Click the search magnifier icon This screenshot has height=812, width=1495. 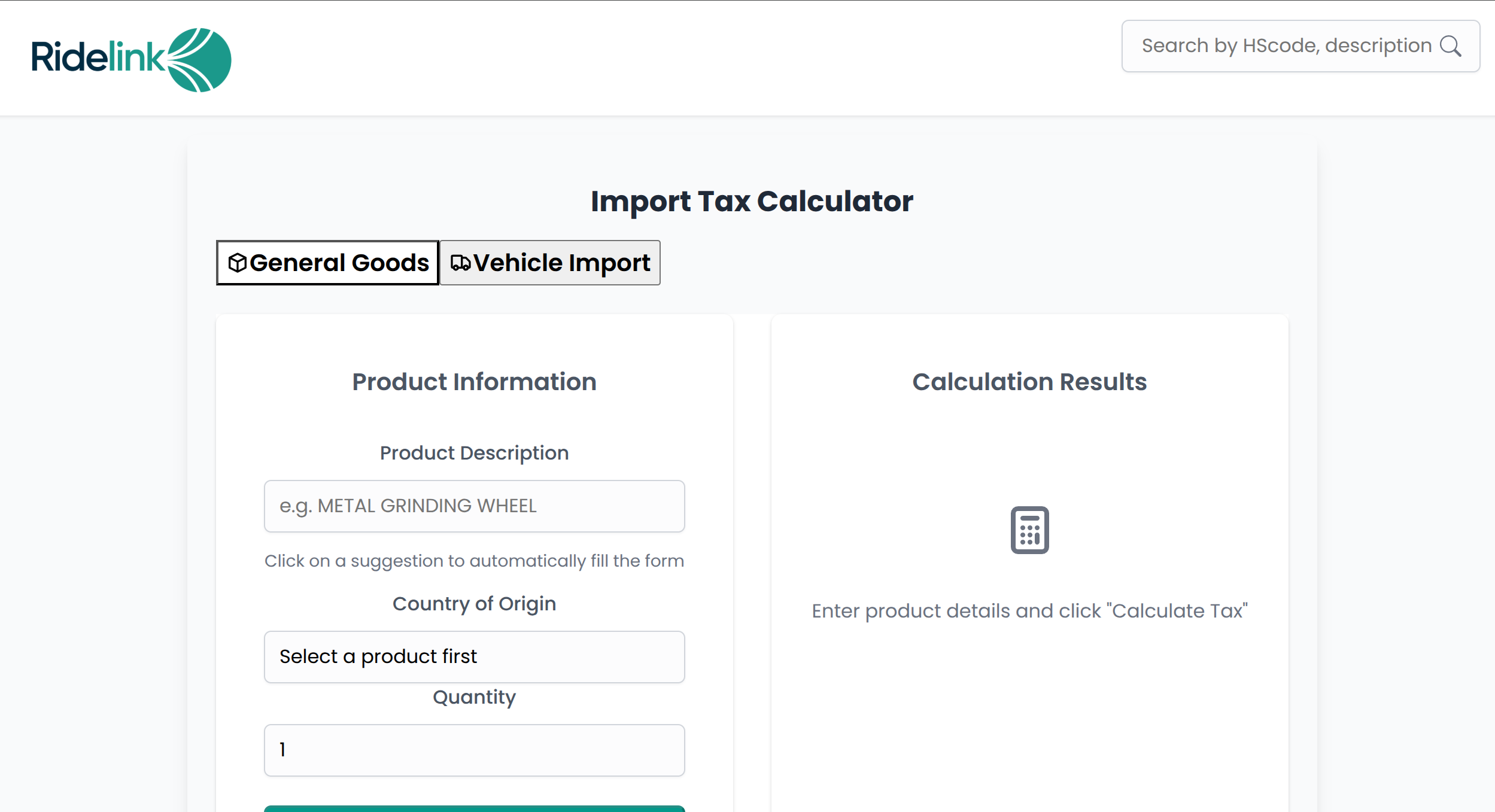click(x=1450, y=45)
